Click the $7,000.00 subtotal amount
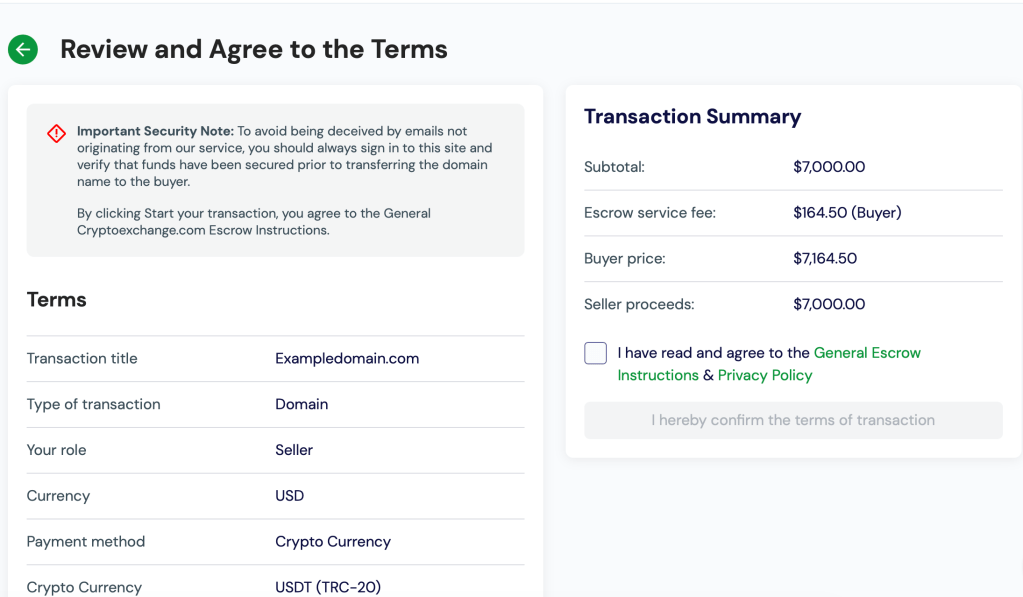 [x=828, y=167]
